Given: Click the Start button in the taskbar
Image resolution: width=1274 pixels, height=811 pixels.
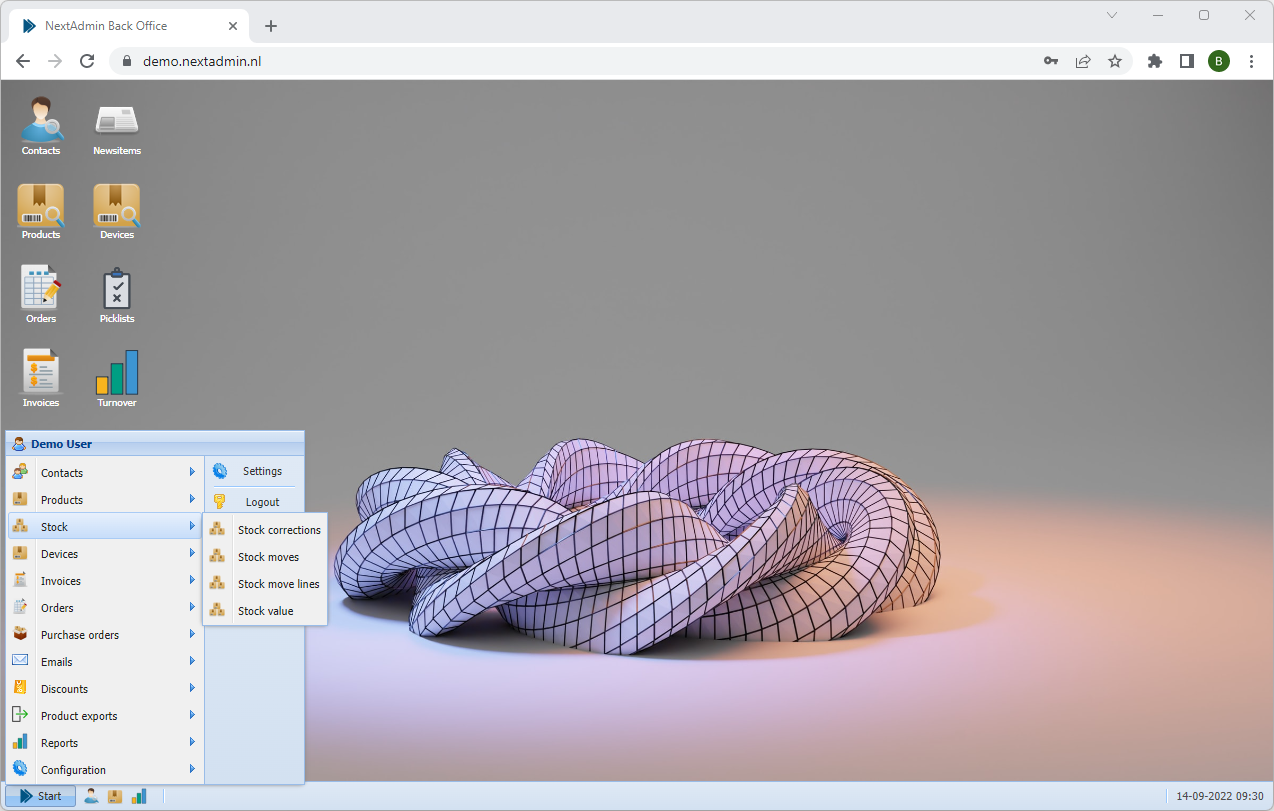Looking at the screenshot, I should click(40, 796).
